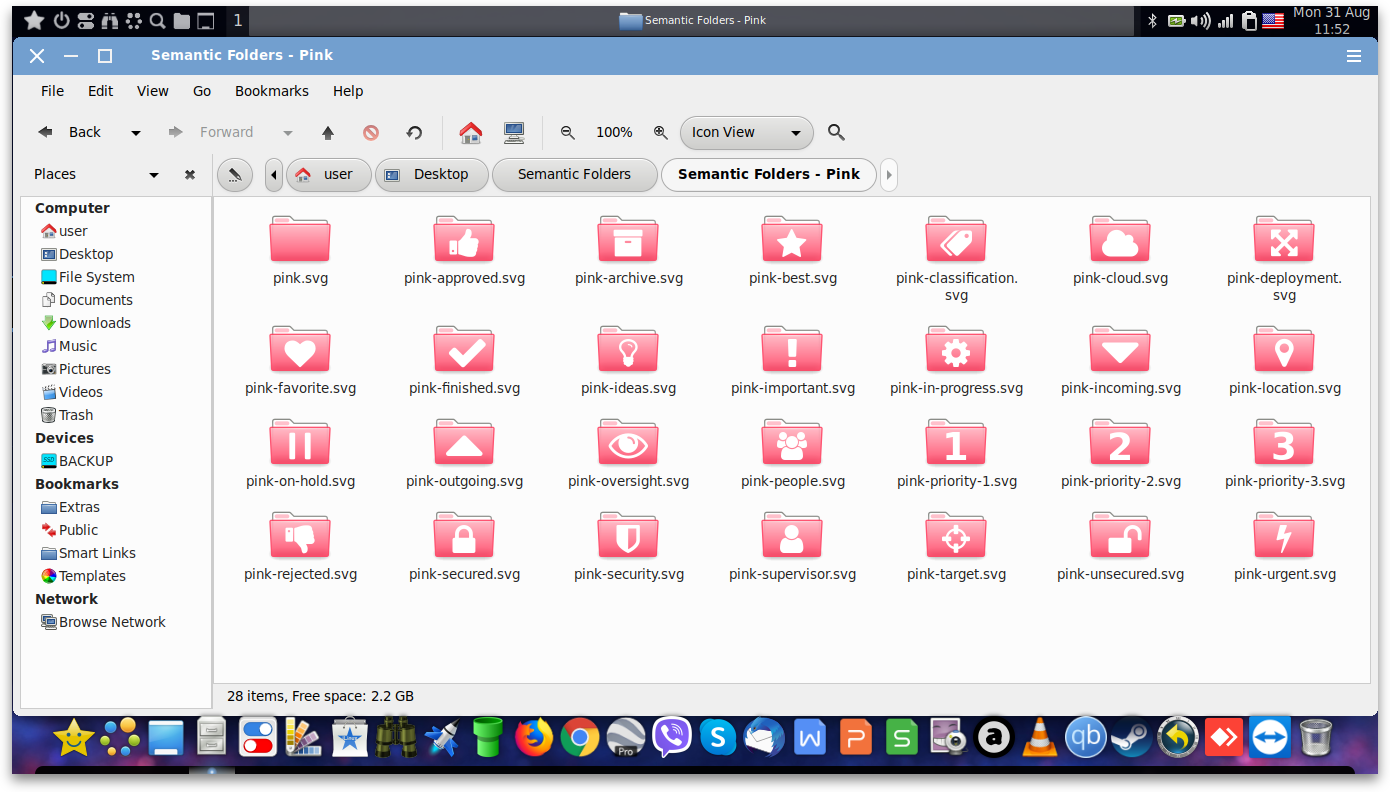Select the pink-secured.svg padlock folder

tap(464, 536)
